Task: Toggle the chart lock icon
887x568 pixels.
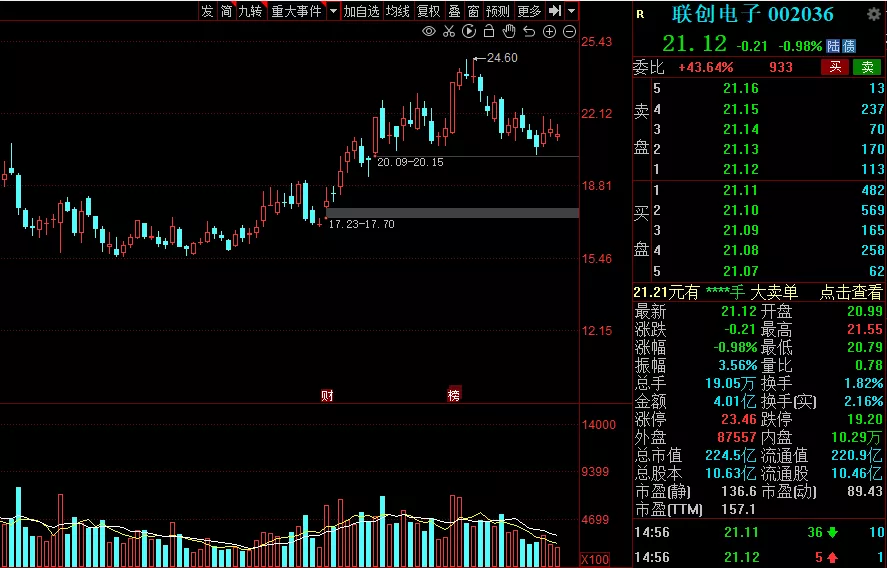Action: (x=489, y=32)
